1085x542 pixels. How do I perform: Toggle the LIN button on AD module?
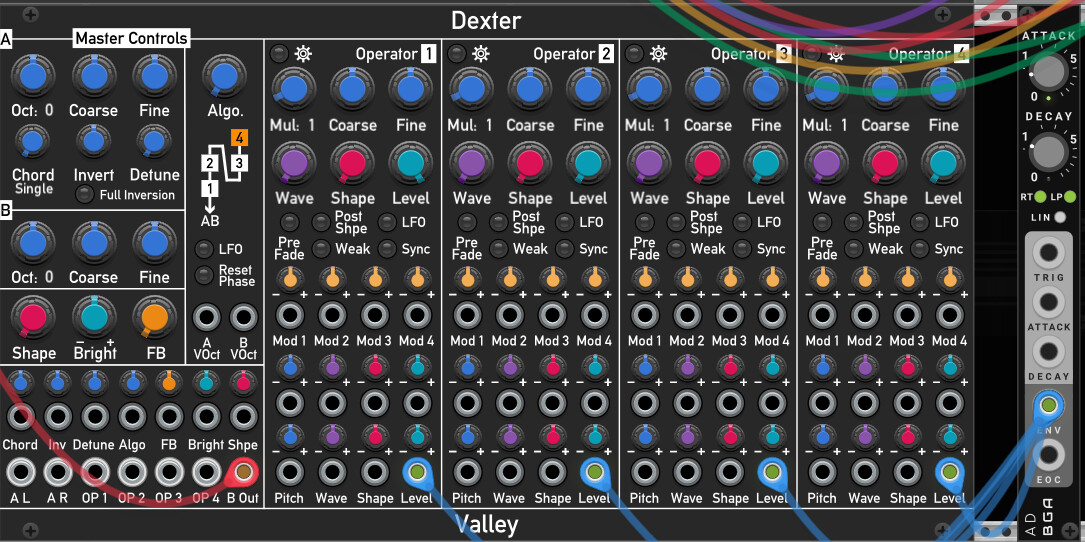click(x=1061, y=217)
